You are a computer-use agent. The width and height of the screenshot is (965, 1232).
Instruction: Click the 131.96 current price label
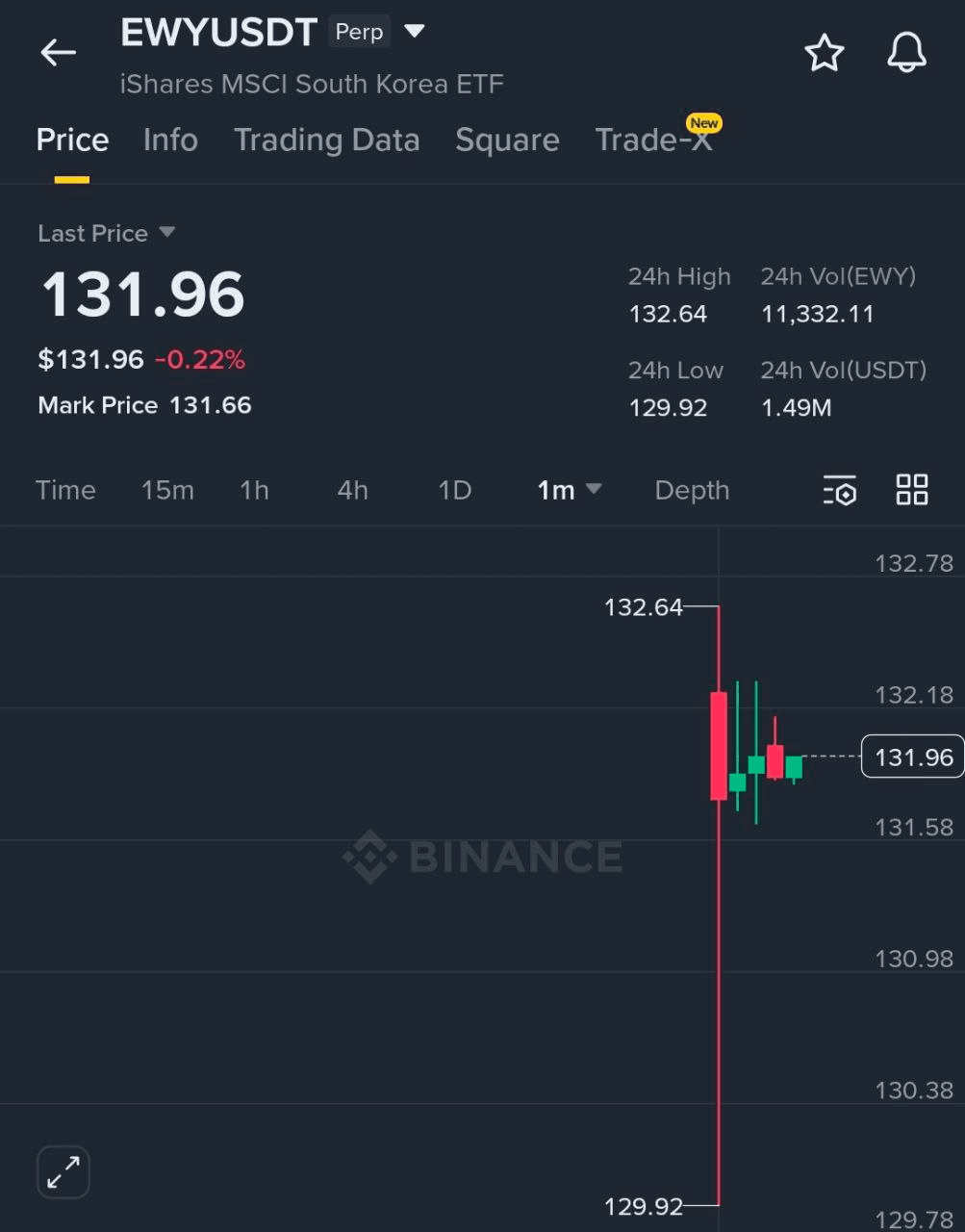(x=912, y=757)
